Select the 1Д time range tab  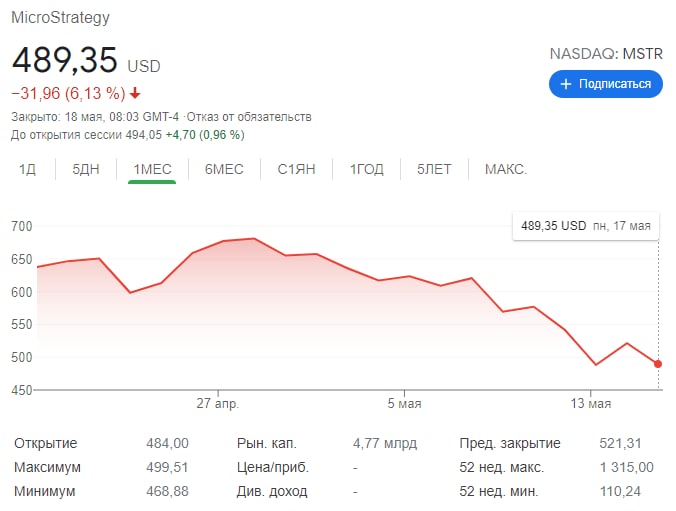click(x=27, y=169)
